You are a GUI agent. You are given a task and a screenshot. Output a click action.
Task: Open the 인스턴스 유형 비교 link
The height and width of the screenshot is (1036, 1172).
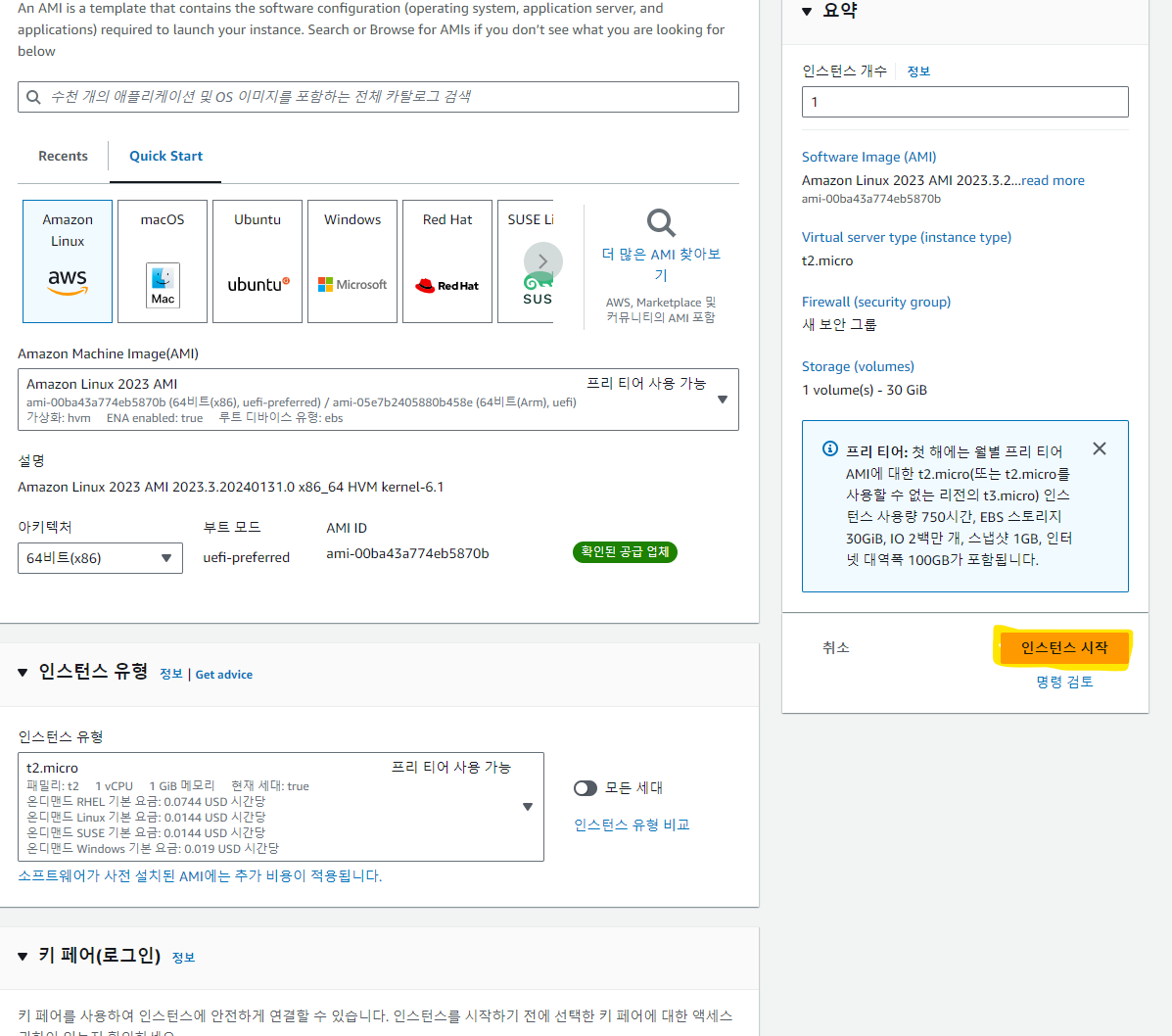632,824
